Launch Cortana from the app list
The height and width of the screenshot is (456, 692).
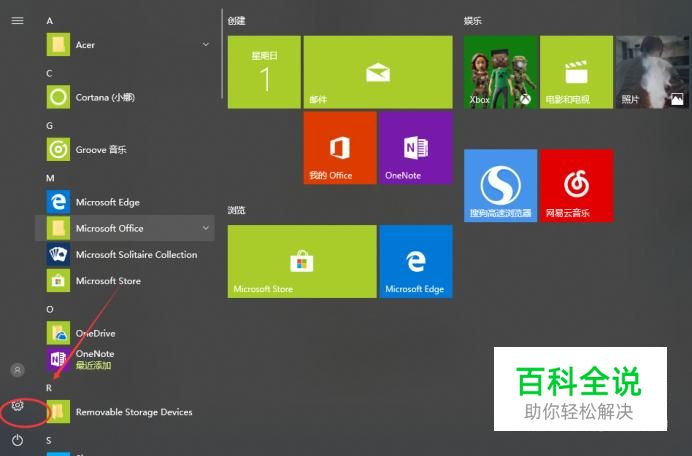click(x=124, y=97)
